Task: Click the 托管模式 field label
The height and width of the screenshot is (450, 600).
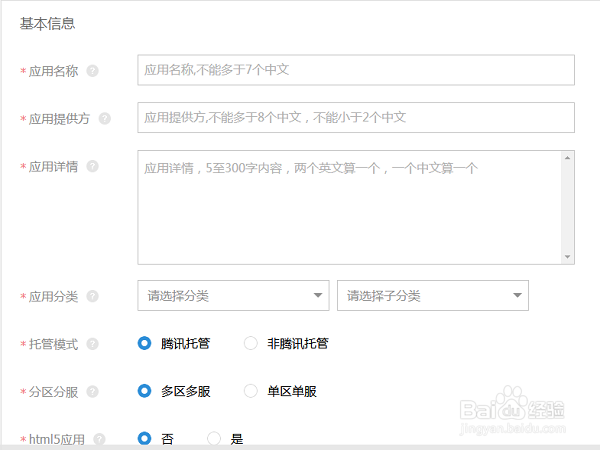Action: click(53, 344)
